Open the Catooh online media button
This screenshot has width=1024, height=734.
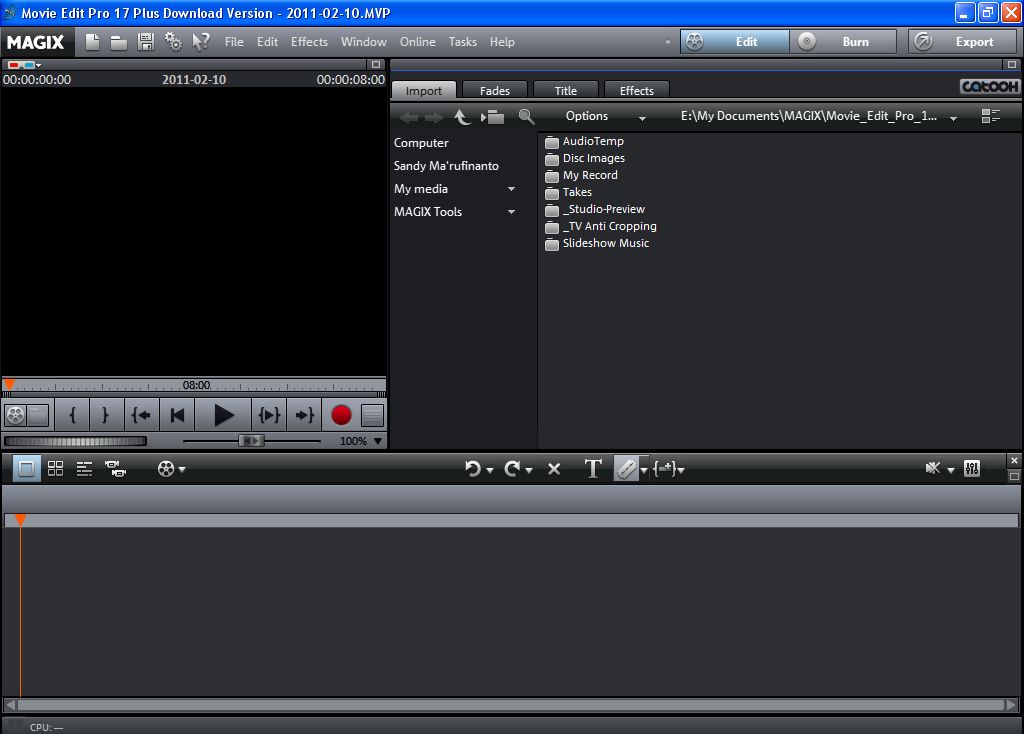pyautogui.click(x=989, y=87)
